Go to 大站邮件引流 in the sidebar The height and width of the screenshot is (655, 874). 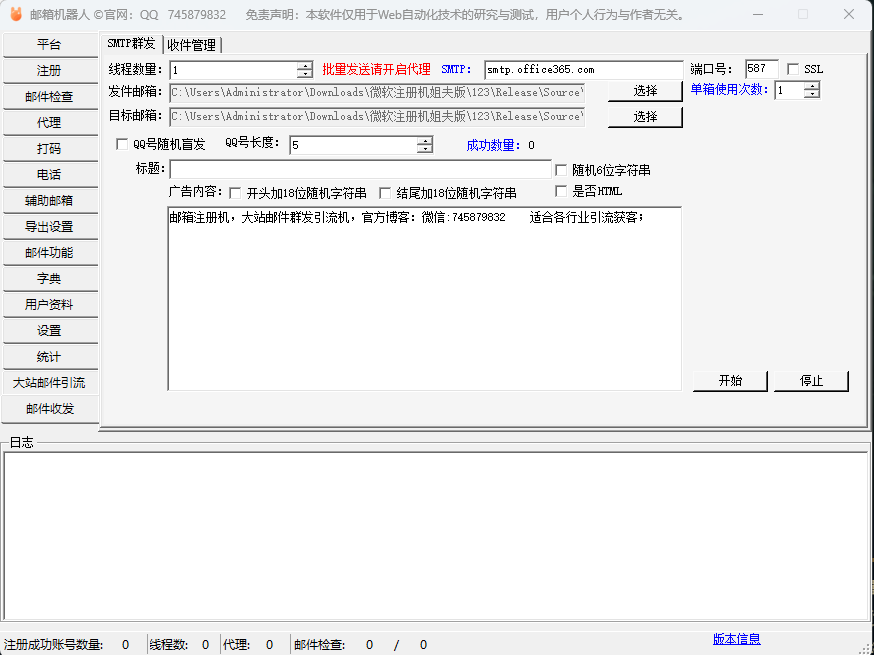click(x=49, y=383)
